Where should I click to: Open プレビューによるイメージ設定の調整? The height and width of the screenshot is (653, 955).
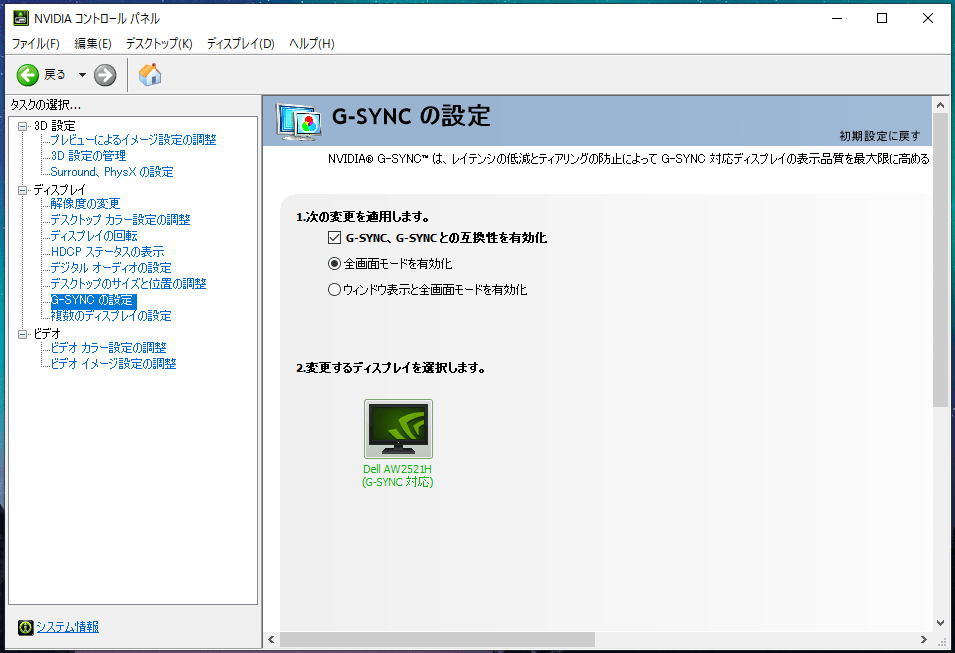coord(133,139)
